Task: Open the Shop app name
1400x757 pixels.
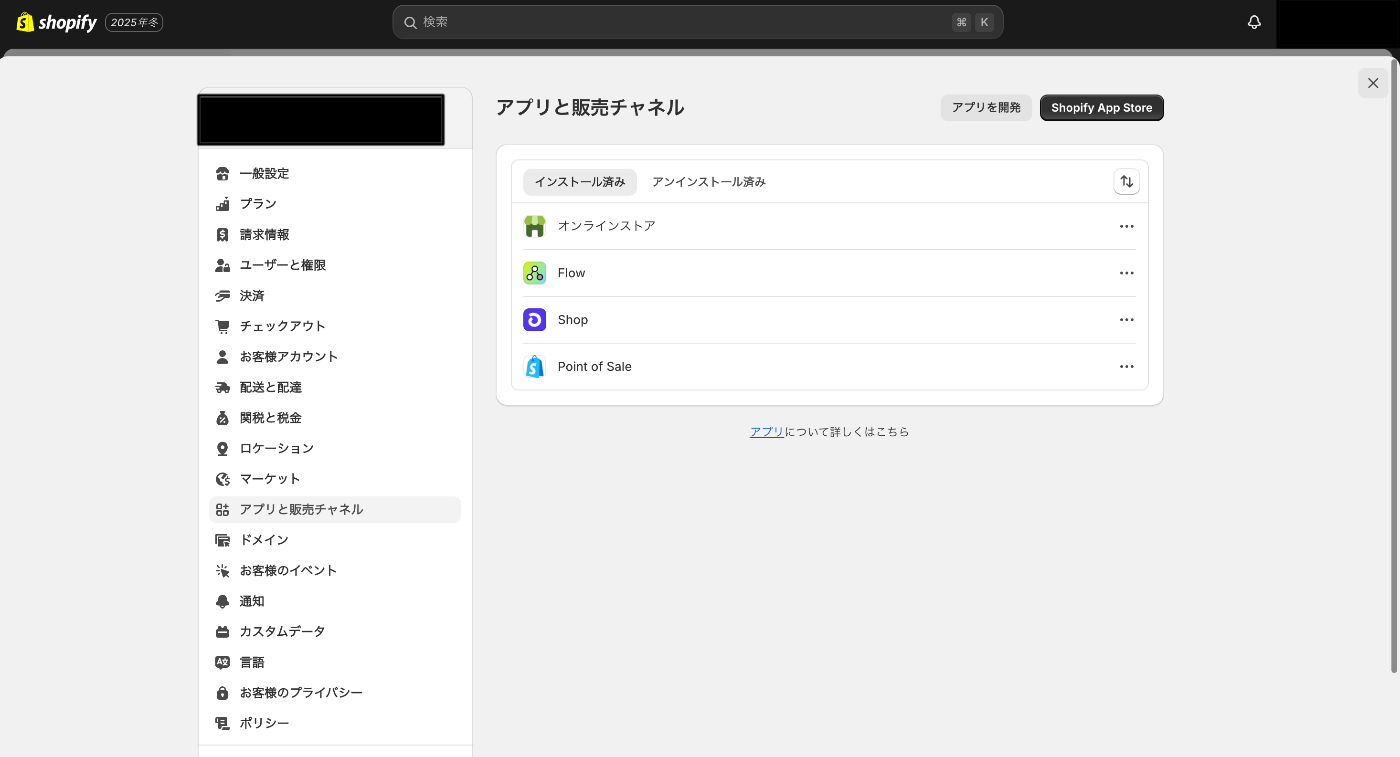Action: coord(573,320)
